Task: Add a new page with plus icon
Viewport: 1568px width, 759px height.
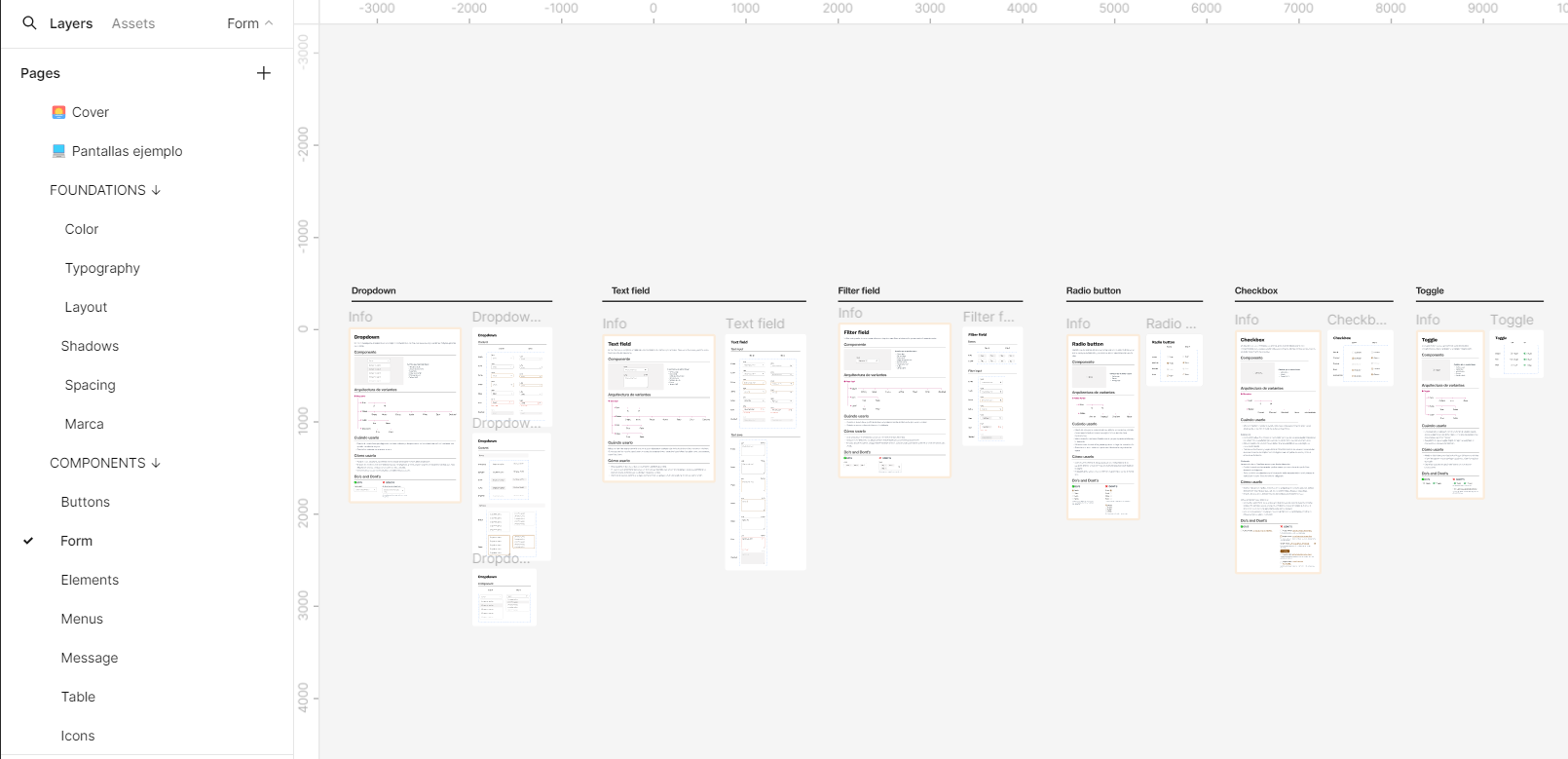Action: [263, 73]
